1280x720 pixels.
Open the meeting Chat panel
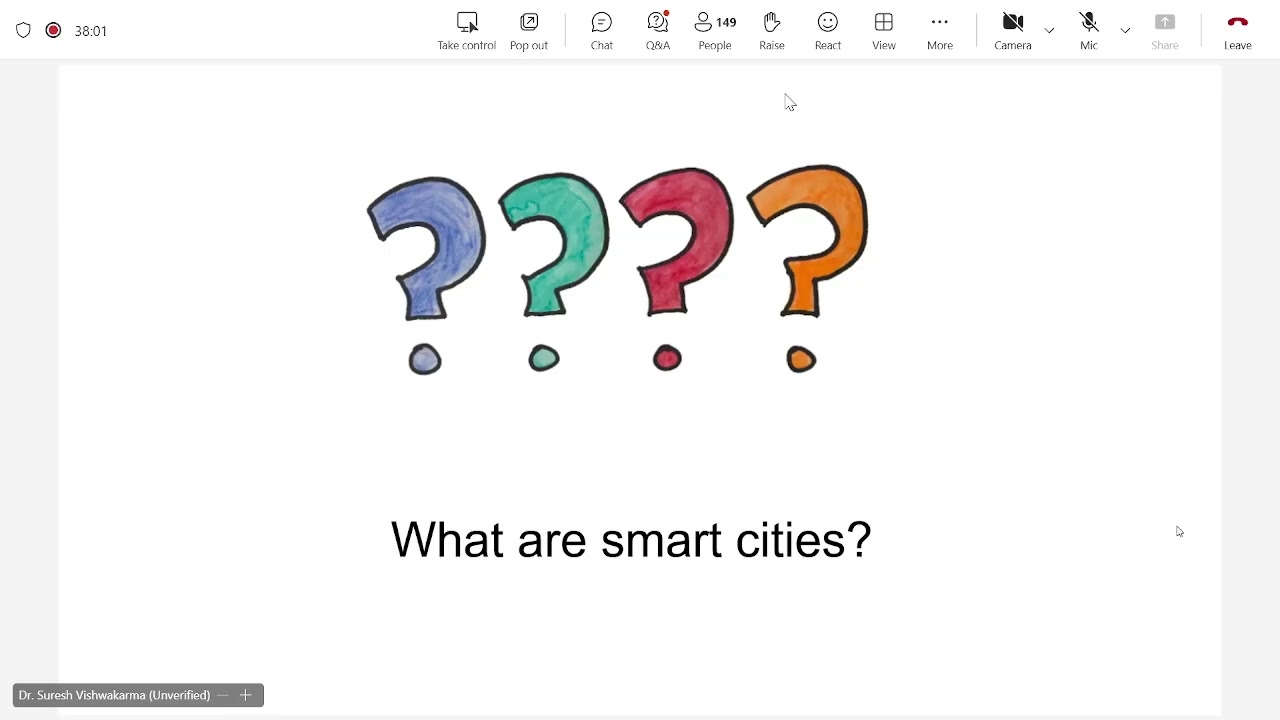[x=602, y=31]
